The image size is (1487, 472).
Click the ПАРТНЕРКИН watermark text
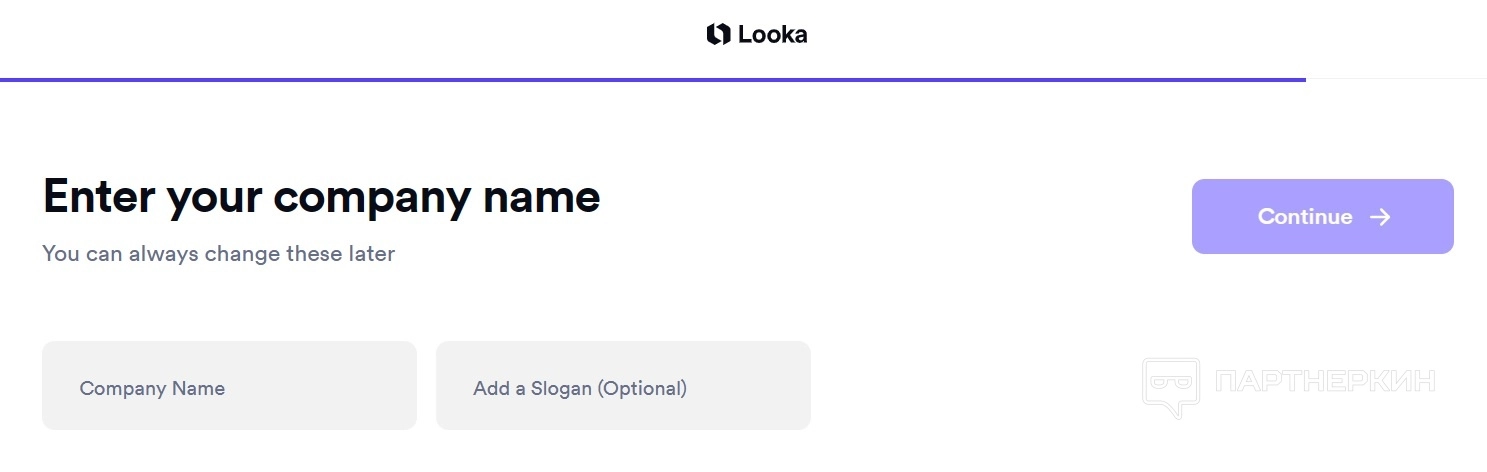pyautogui.click(x=1325, y=381)
